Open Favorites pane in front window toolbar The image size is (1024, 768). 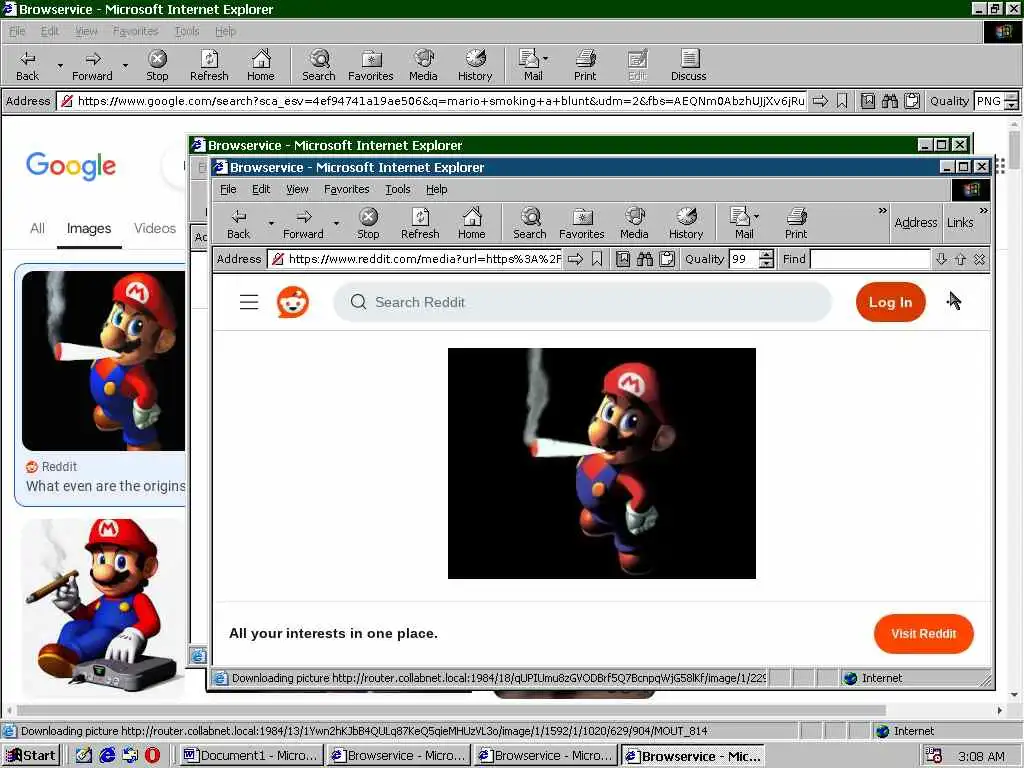click(581, 223)
